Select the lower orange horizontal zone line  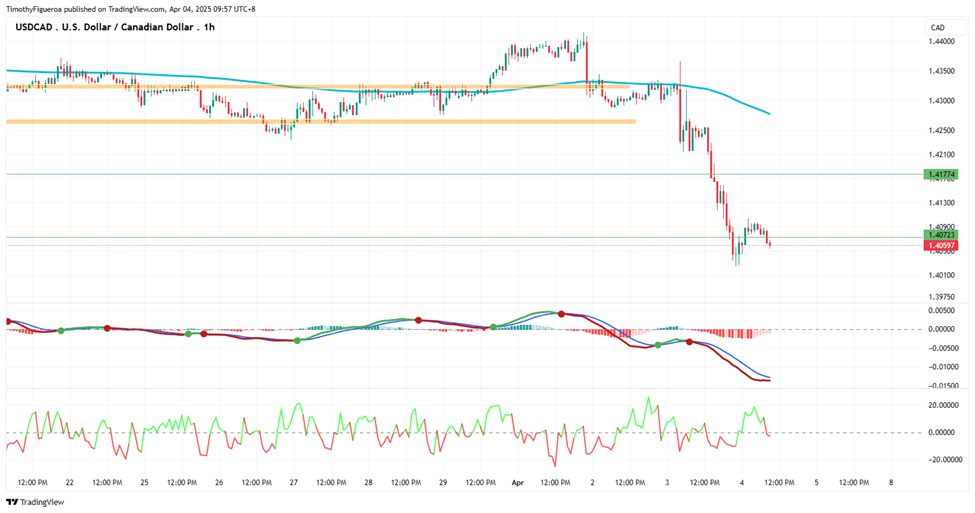coord(321,121)
